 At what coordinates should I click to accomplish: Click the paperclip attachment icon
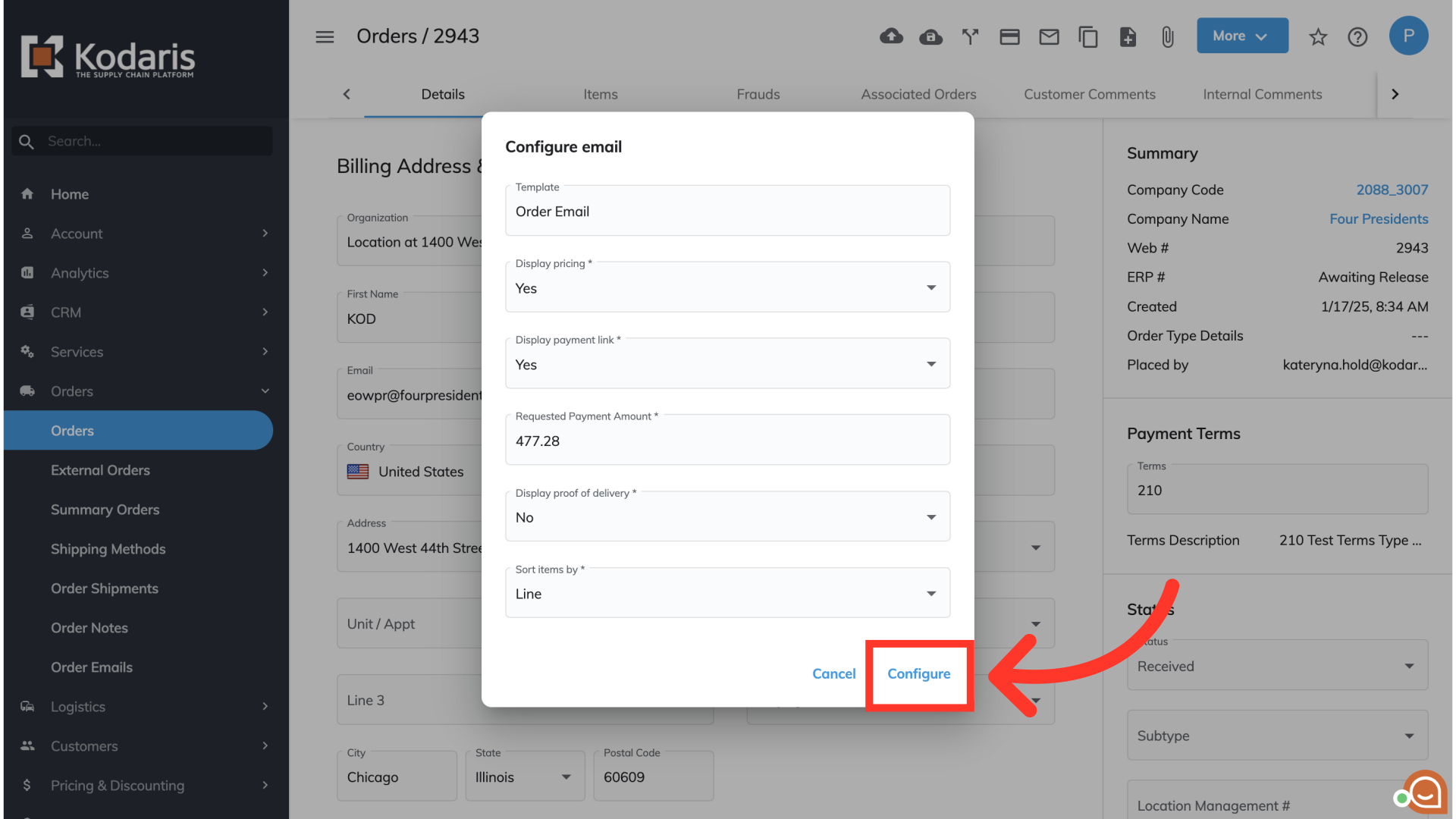coord(1167,36)
